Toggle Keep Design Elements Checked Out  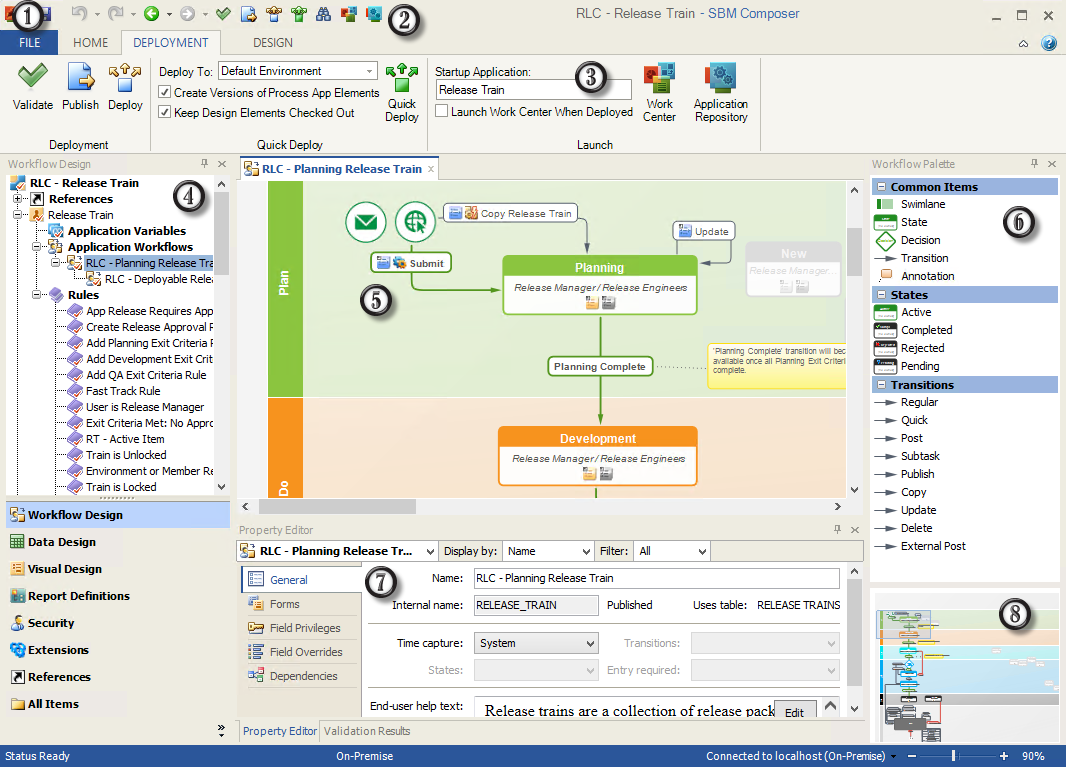(x=165, y=113)
